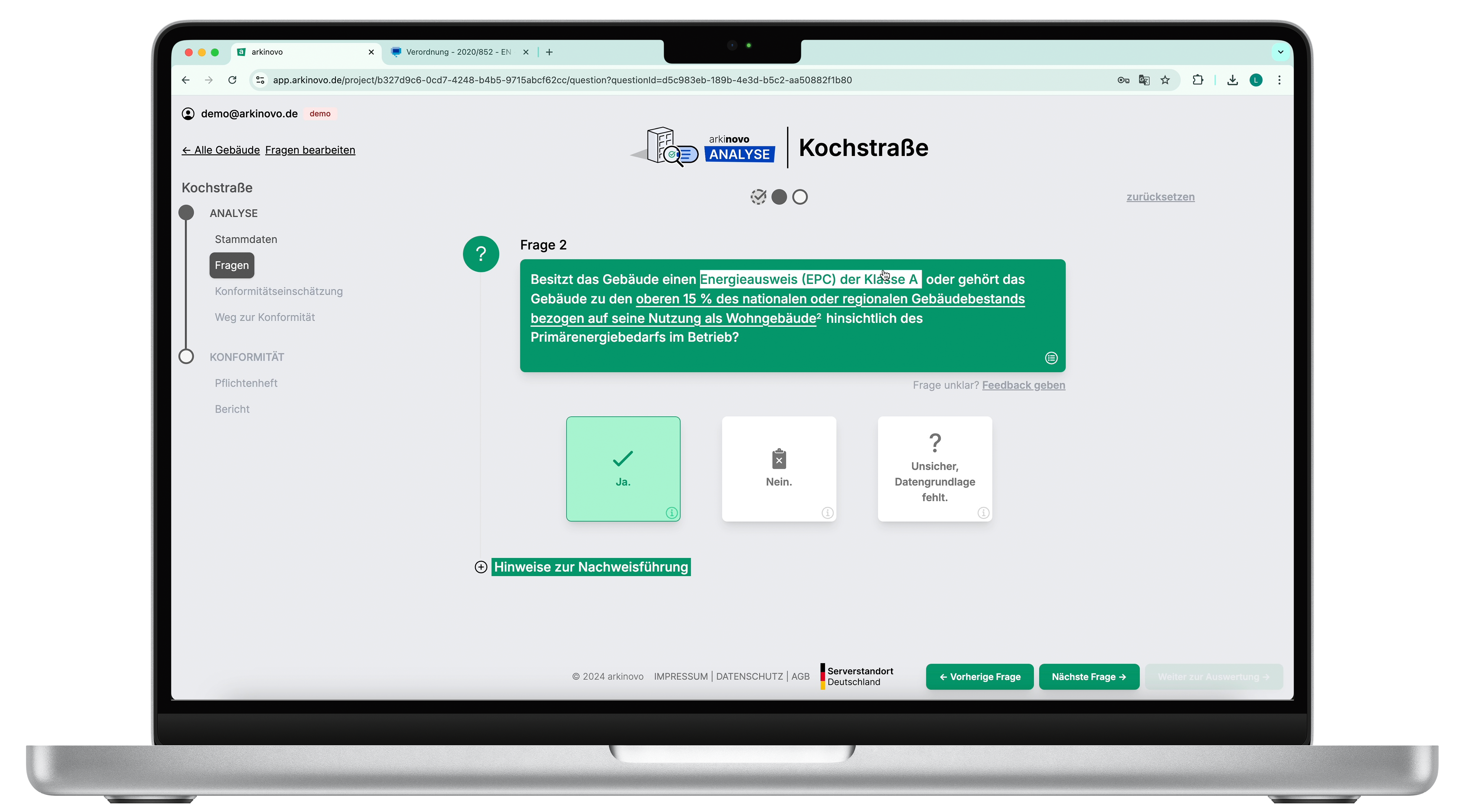Click the Nächste Frage button
Screen dimensions: 1465x812
point(1088,676)
